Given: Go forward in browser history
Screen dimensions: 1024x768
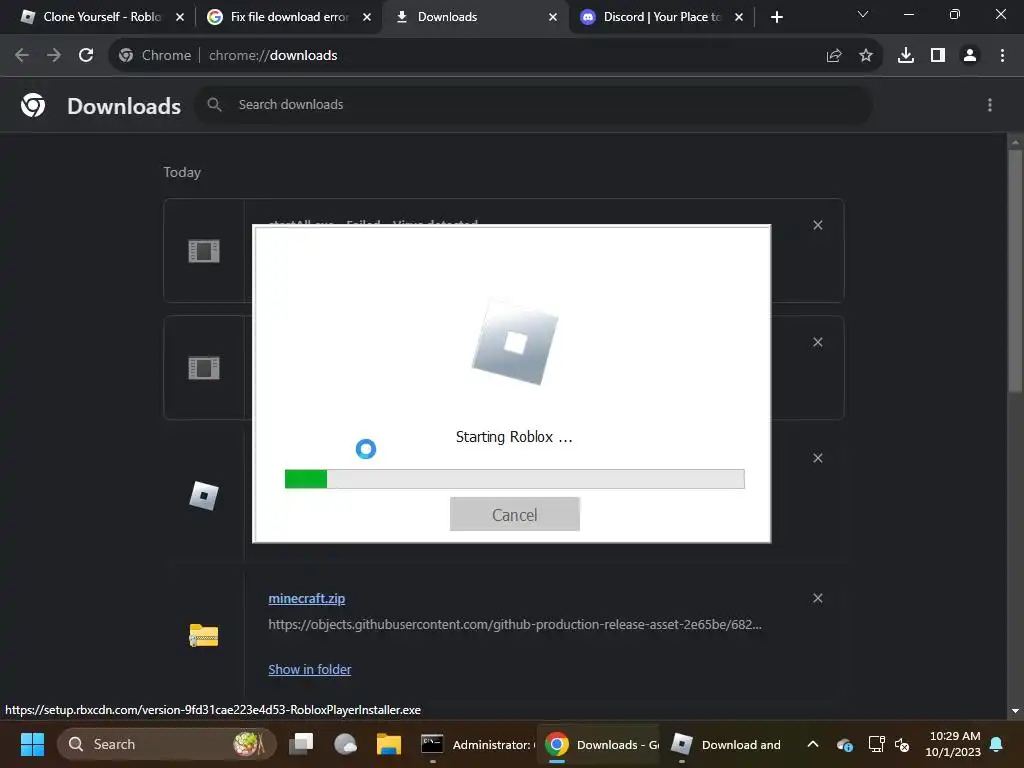Looking at the screenshot, I should (54, 56).
